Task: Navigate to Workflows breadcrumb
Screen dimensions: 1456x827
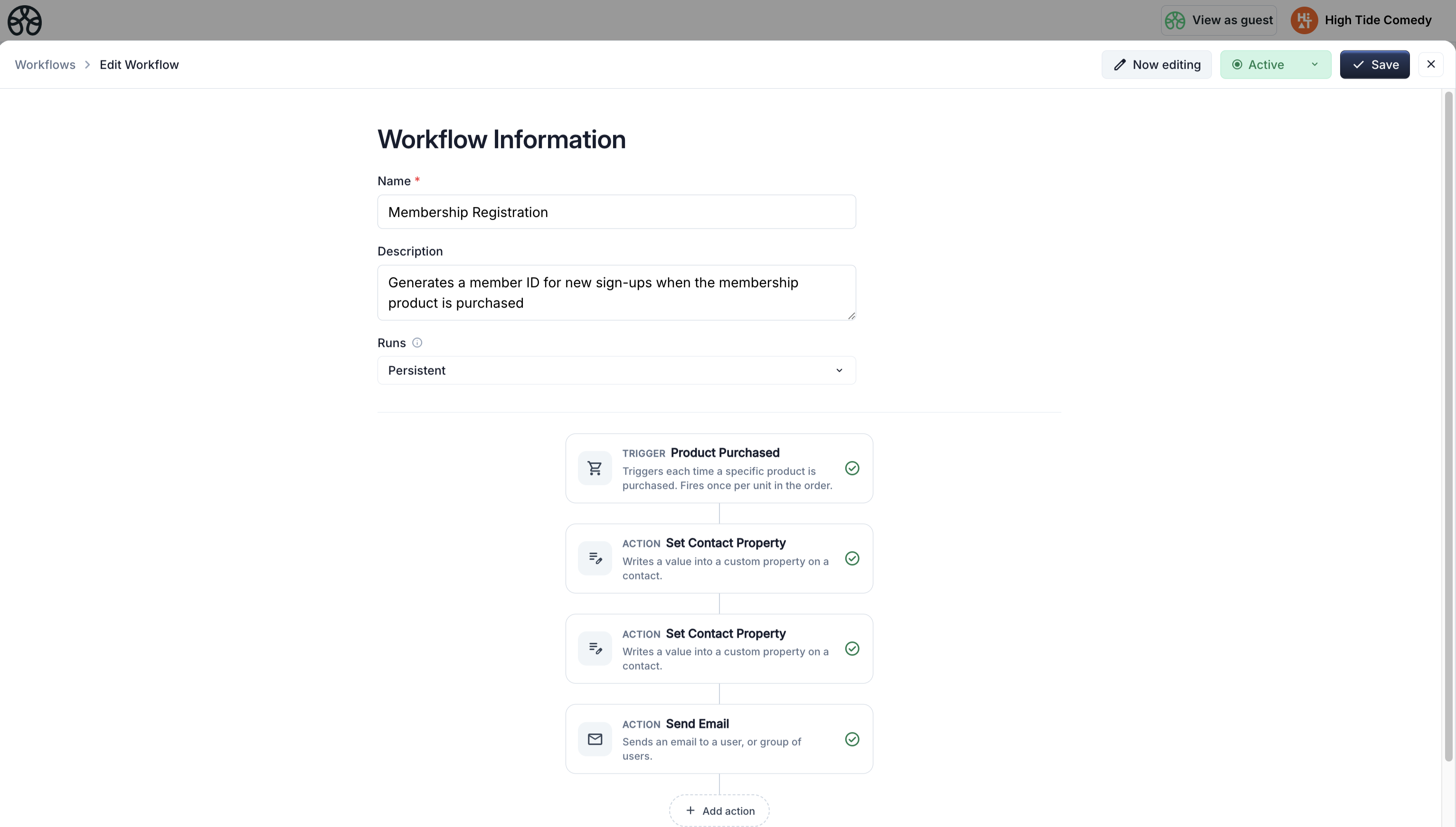Action: point(45,64)
